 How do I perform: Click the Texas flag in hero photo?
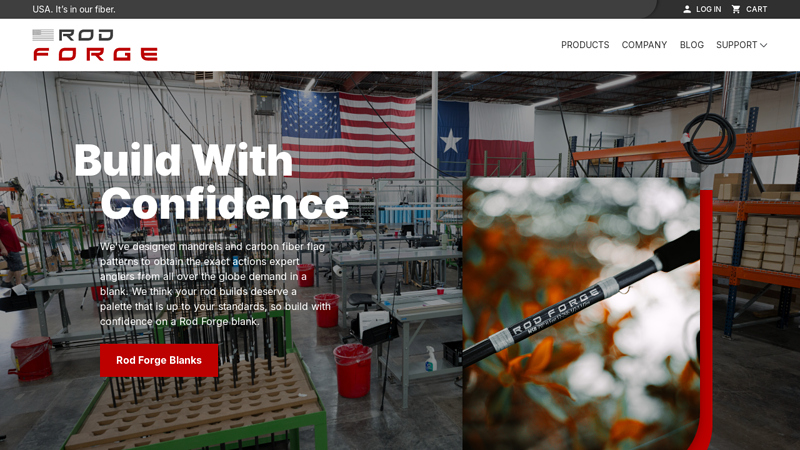tap(486, 138)
